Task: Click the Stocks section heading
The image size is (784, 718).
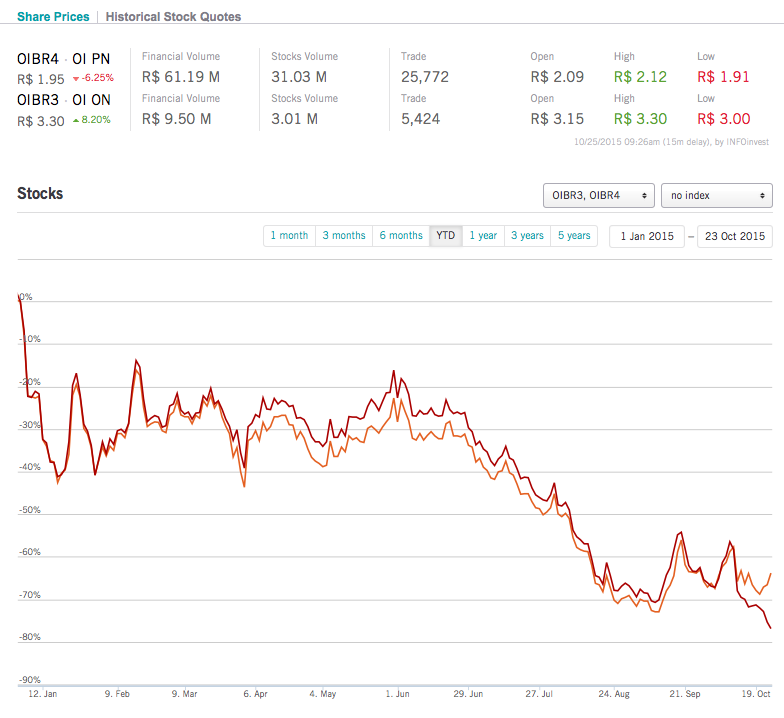Action: [x=40, y=194]
